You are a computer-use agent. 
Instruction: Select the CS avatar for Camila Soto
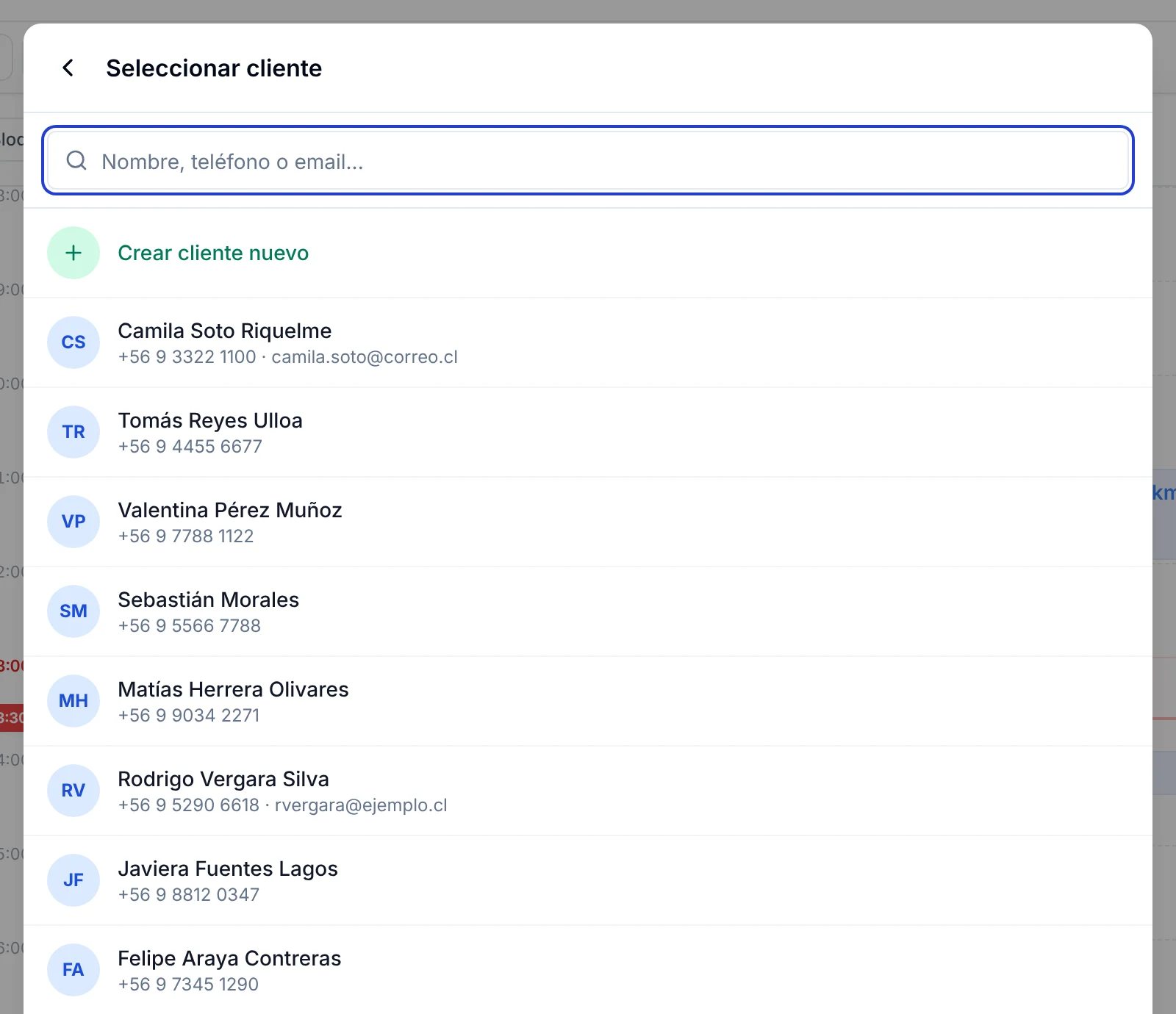[73, 342]
